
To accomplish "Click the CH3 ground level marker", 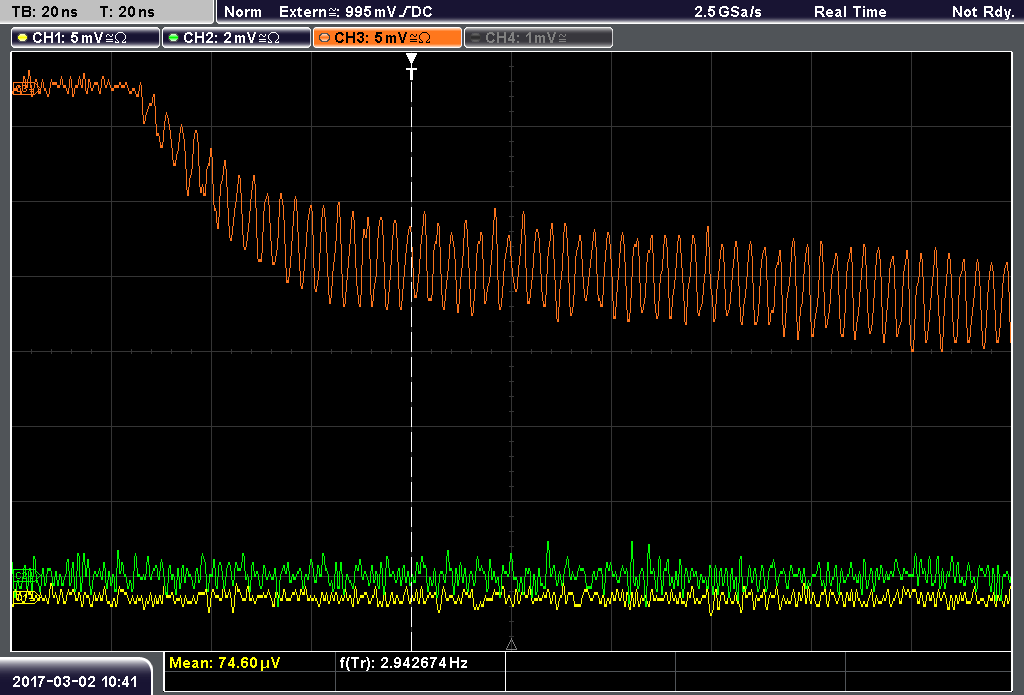I will 24,88.
